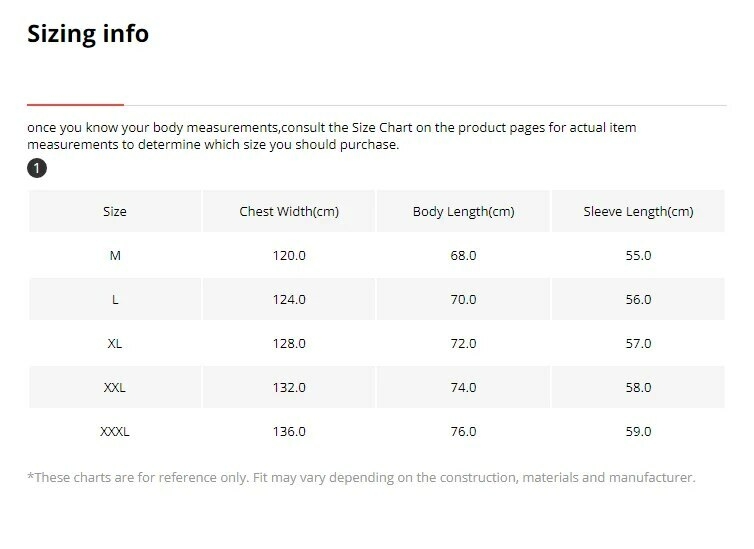Image resolution: width=754 pixels, height=549 pixels.
Task: Click chest width value 120.0
Action: tap(289, 256)
